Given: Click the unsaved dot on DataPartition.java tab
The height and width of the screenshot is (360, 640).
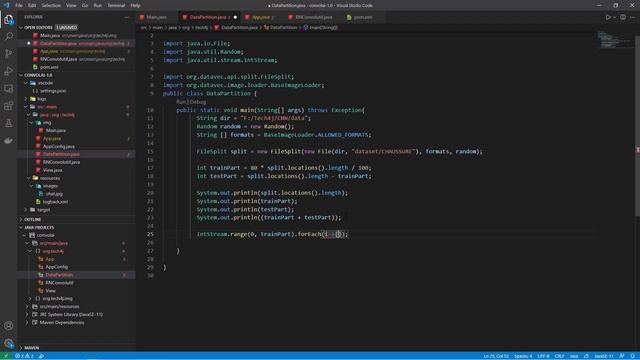Looking at the screenshot, I should pyautogui.click(x=235, y=17).
